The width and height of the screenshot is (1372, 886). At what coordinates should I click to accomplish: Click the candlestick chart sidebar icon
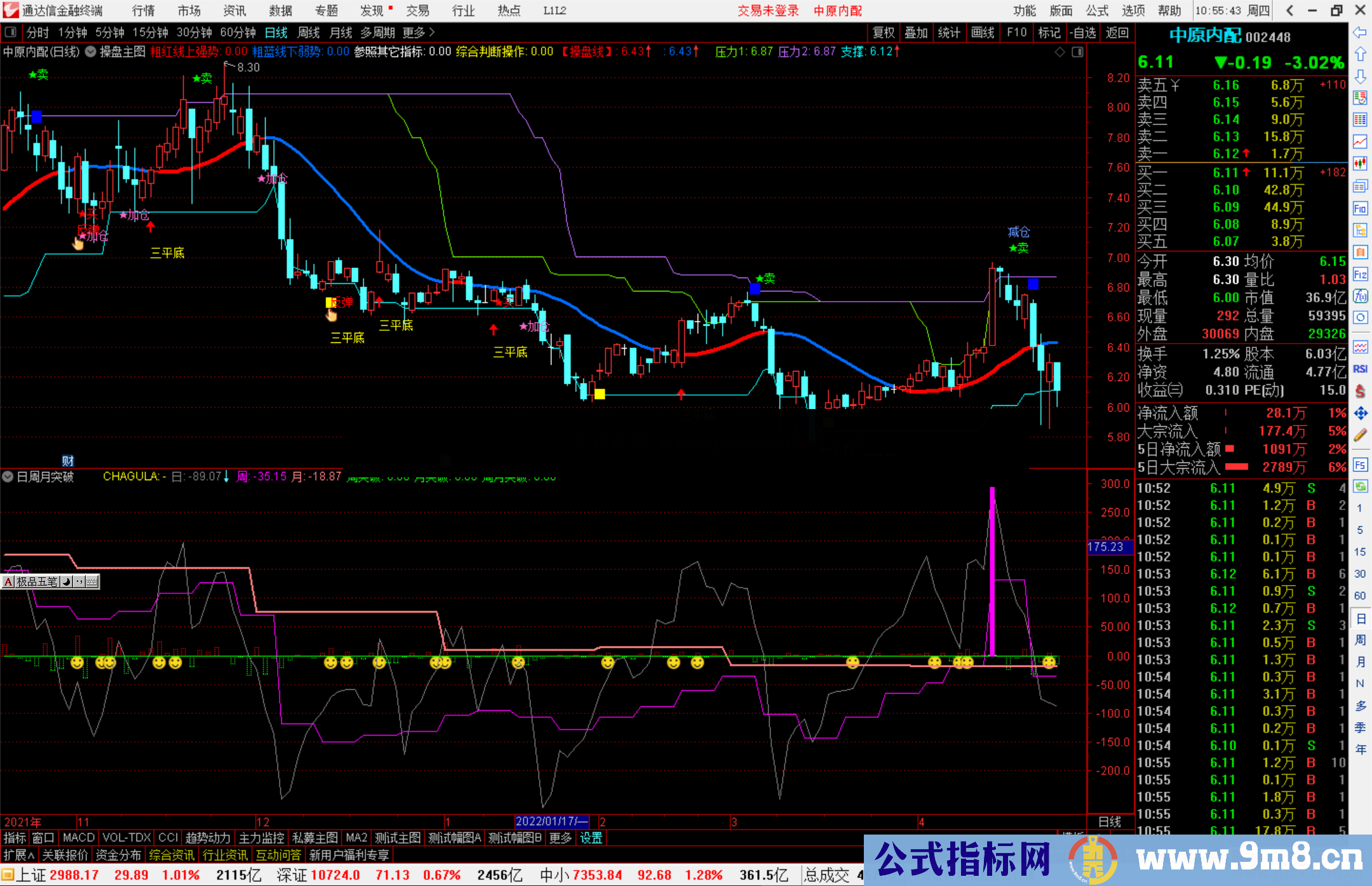[x=1360, y=164]
